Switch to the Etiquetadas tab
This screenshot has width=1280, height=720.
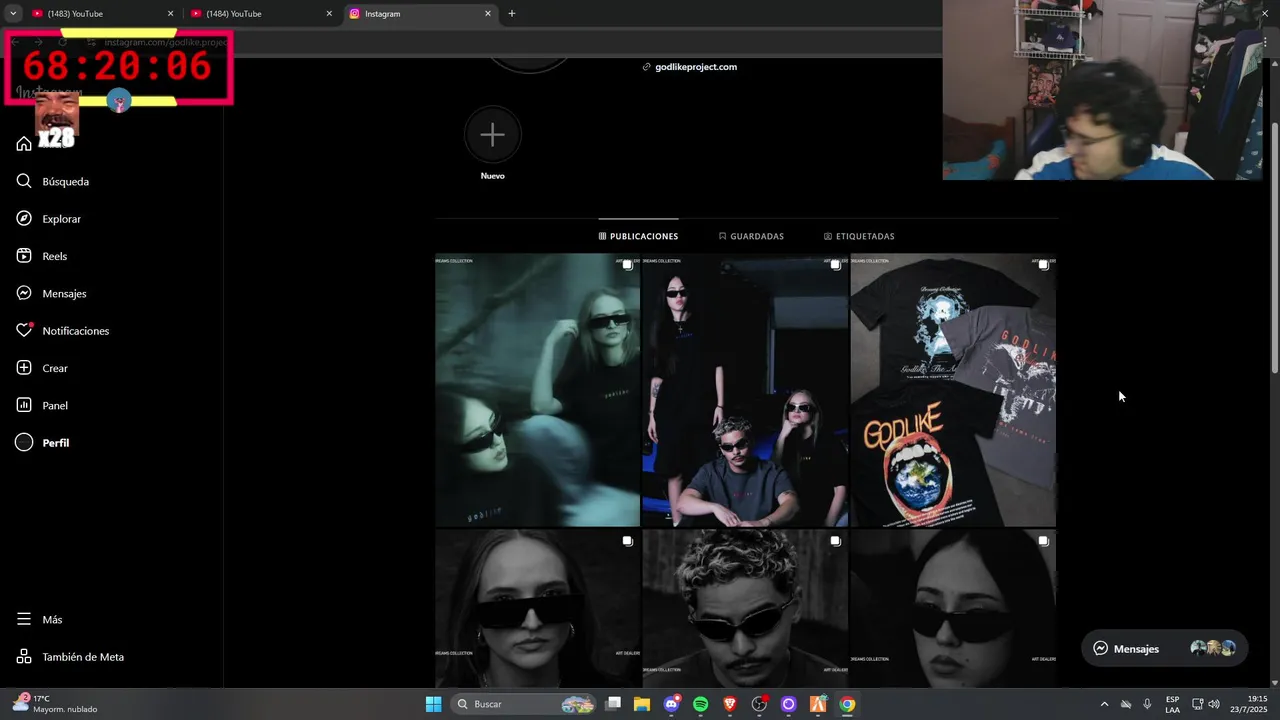coord(859,237)
